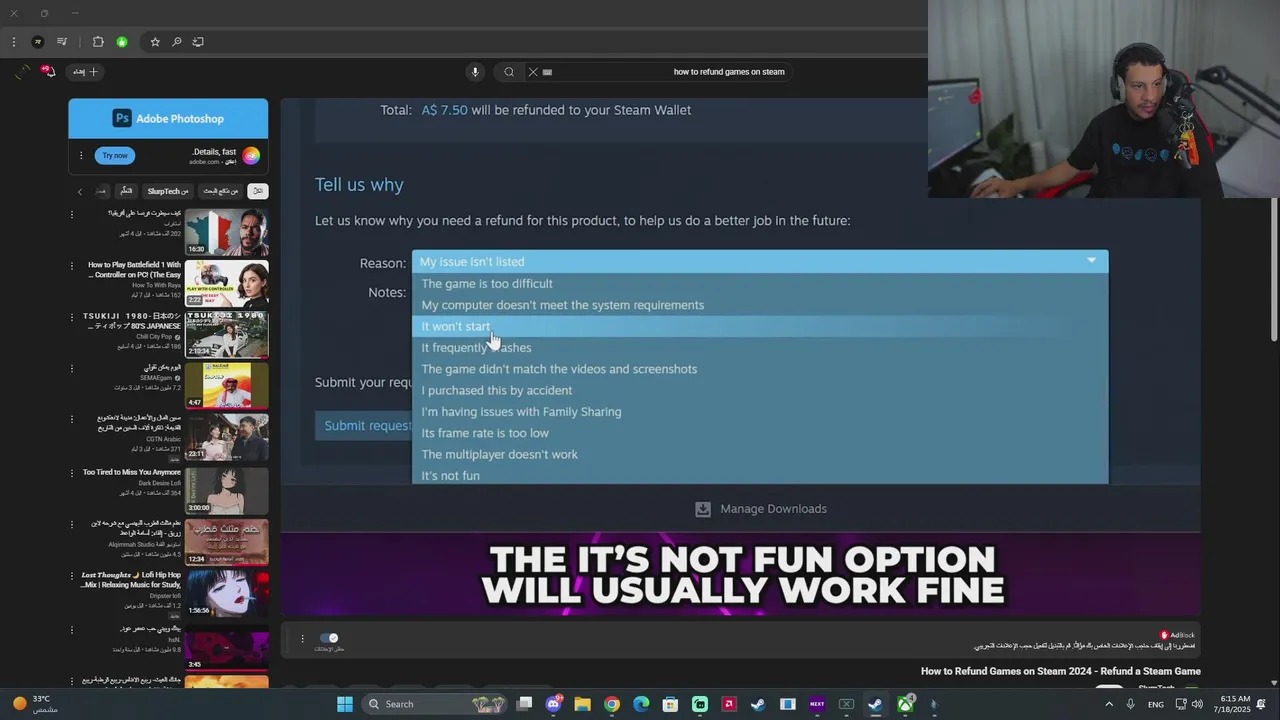Viewport: 1280px width, 720px height.
Task: Choose 'The multiplayer doesn't work'
Action: tap(760, 454)
